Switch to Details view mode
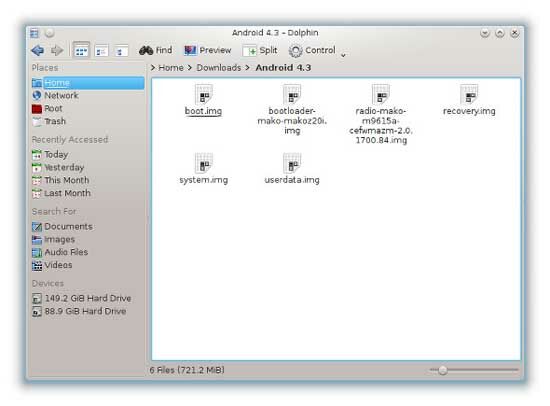 click(x=121, y=51)
